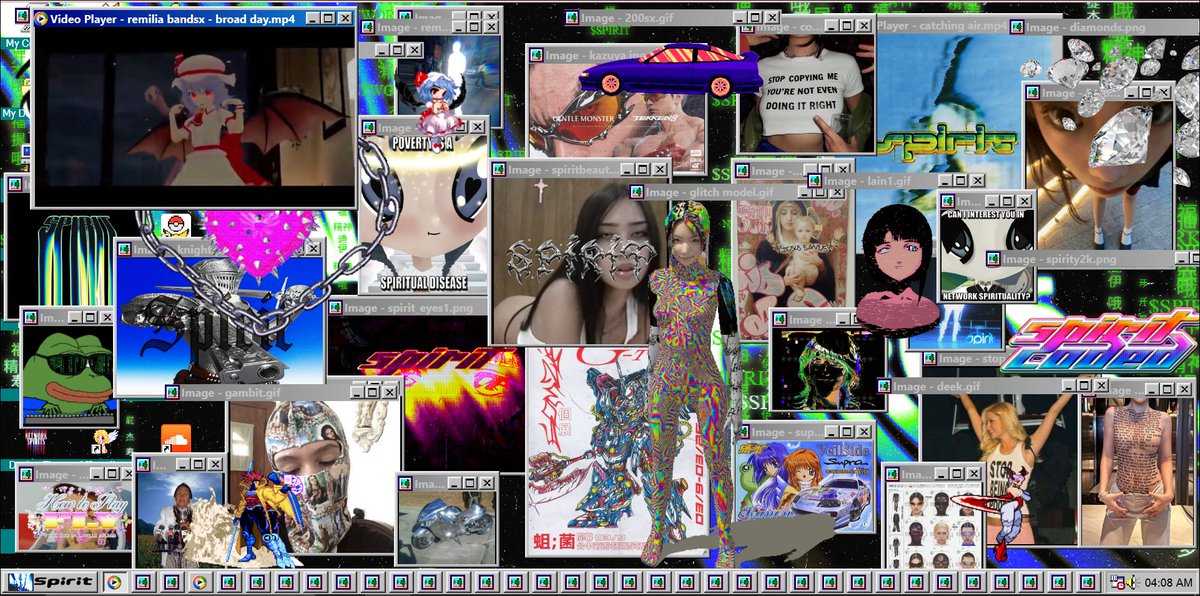Close the Image - knight window
Screen dimensions: 1200x596
(313, 247)
